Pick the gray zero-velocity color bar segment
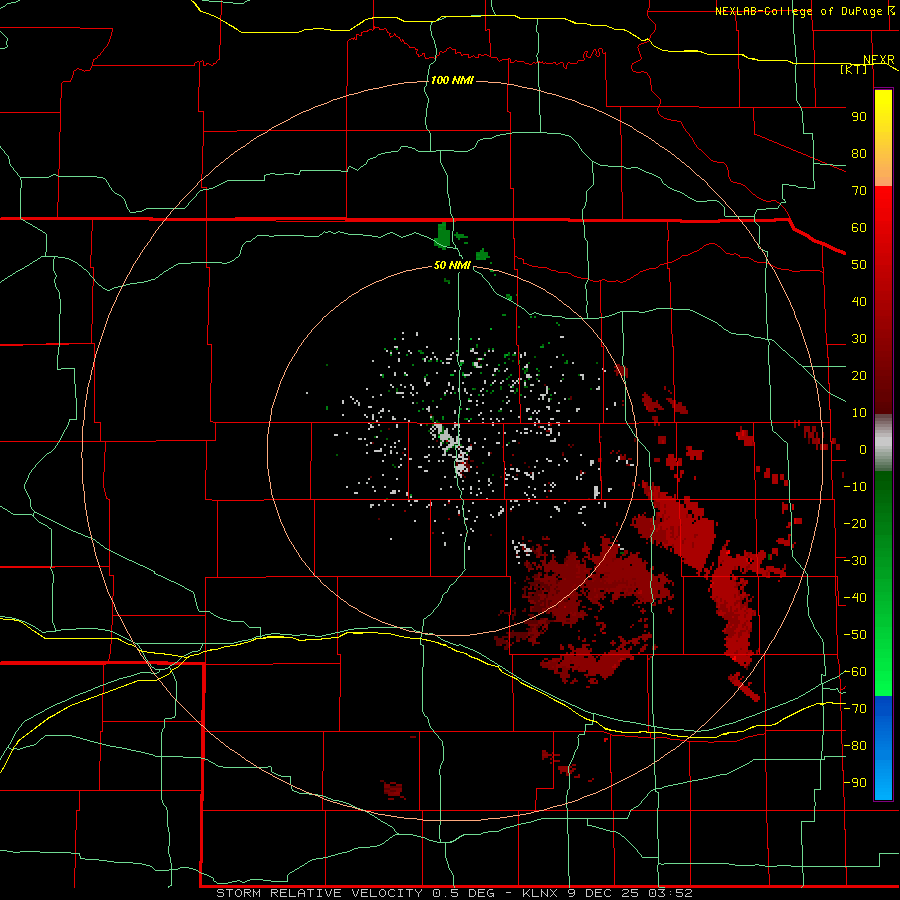 tap(883, 443)
